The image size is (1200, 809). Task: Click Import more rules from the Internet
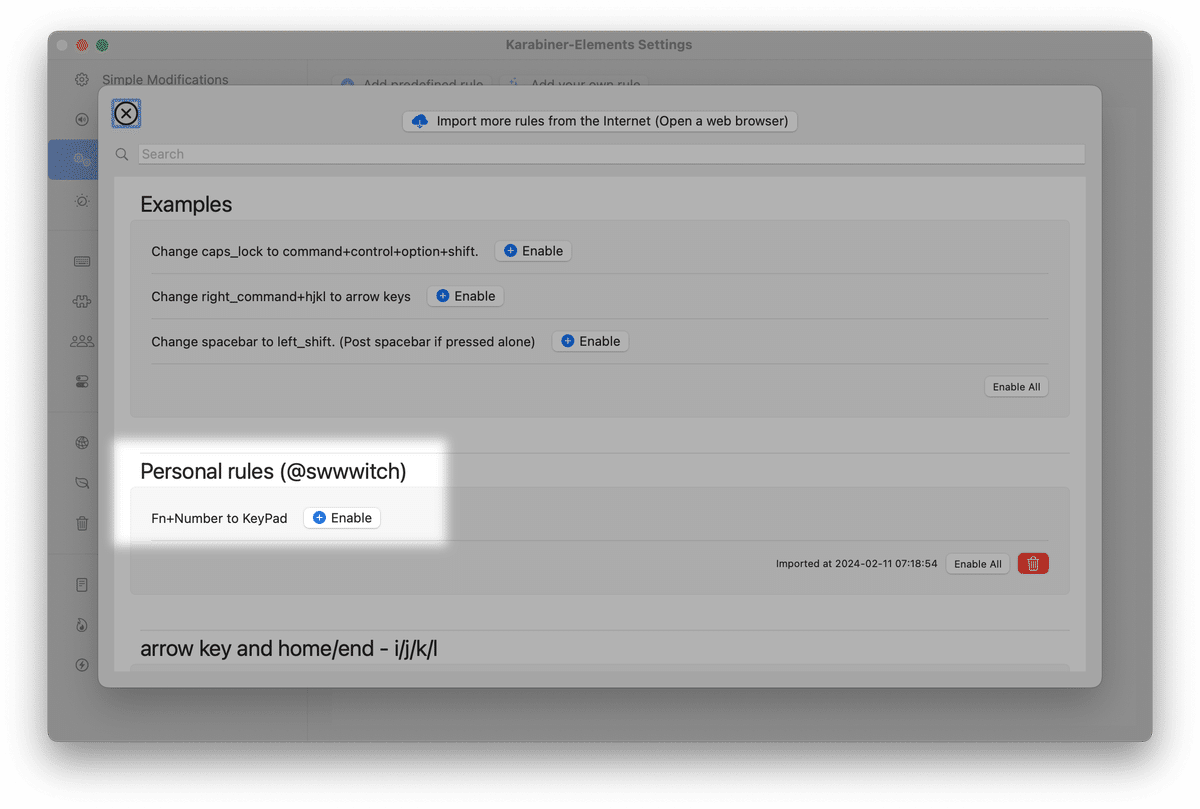[600, 121]
